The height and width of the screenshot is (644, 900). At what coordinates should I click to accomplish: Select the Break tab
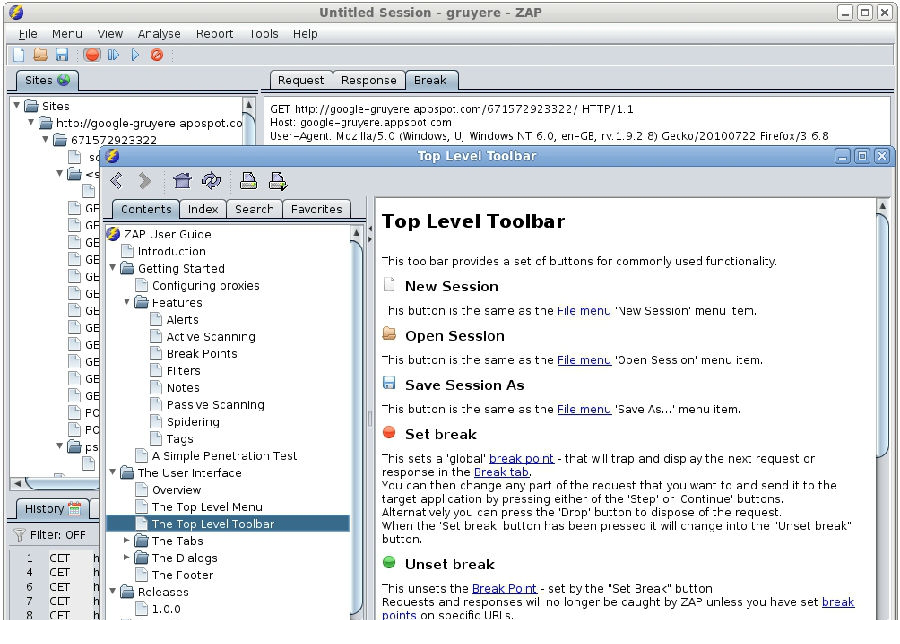point(431,80)
